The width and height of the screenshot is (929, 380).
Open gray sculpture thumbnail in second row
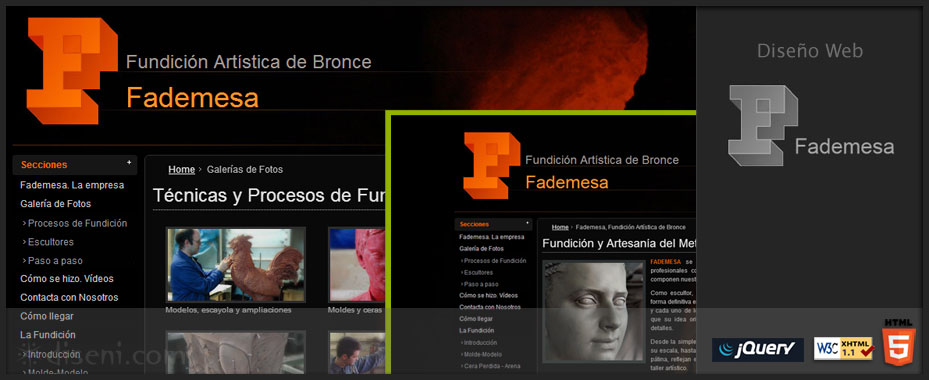235,352
